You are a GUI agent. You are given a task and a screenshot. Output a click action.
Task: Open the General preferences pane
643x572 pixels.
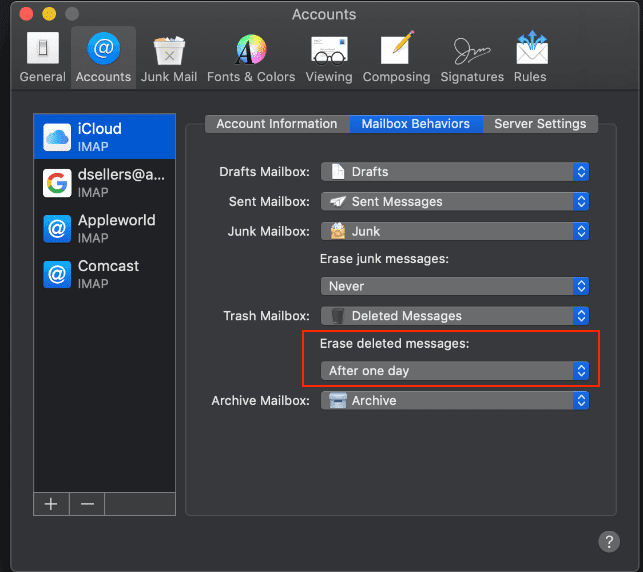coord(40,57)
